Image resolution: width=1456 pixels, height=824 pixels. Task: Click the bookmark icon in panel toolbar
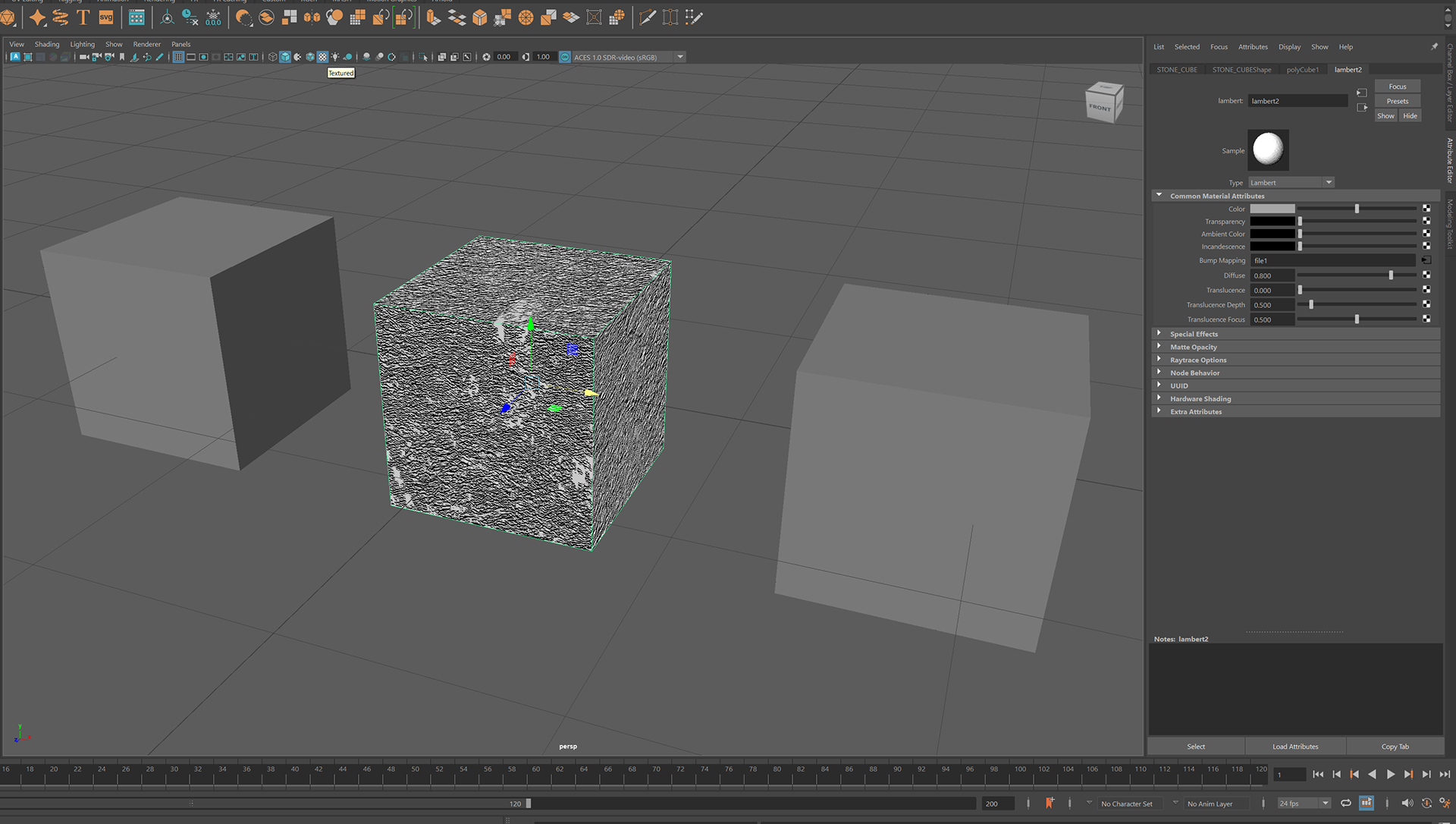click(122, 57)
